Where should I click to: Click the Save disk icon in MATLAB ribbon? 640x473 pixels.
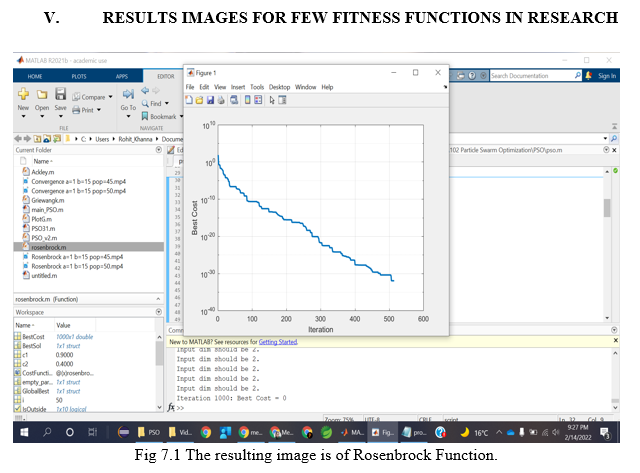click(60, 94)
